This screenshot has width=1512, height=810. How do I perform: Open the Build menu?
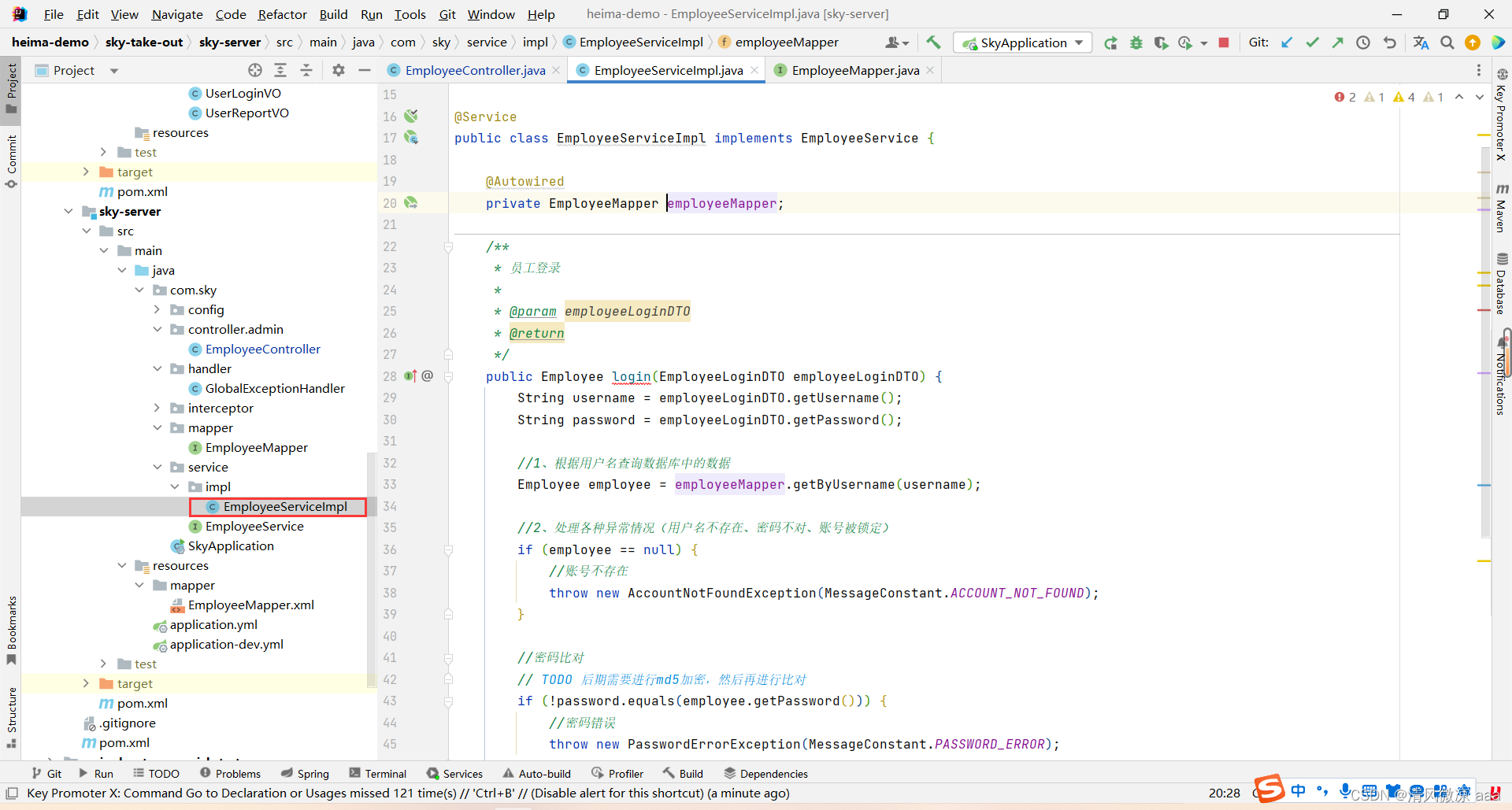pos(333,14)
